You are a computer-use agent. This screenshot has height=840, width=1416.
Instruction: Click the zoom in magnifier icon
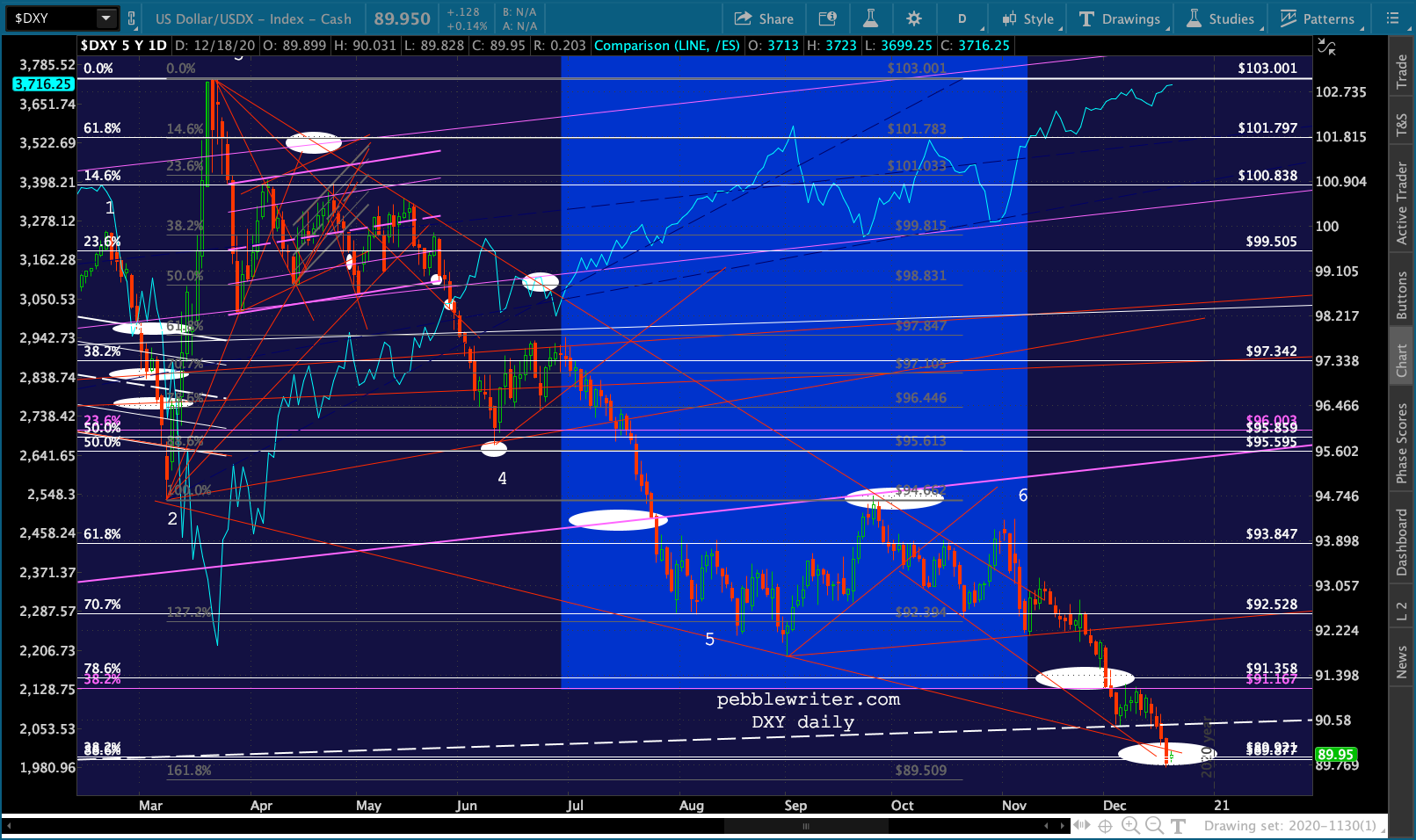click(x=1130, y=826)
